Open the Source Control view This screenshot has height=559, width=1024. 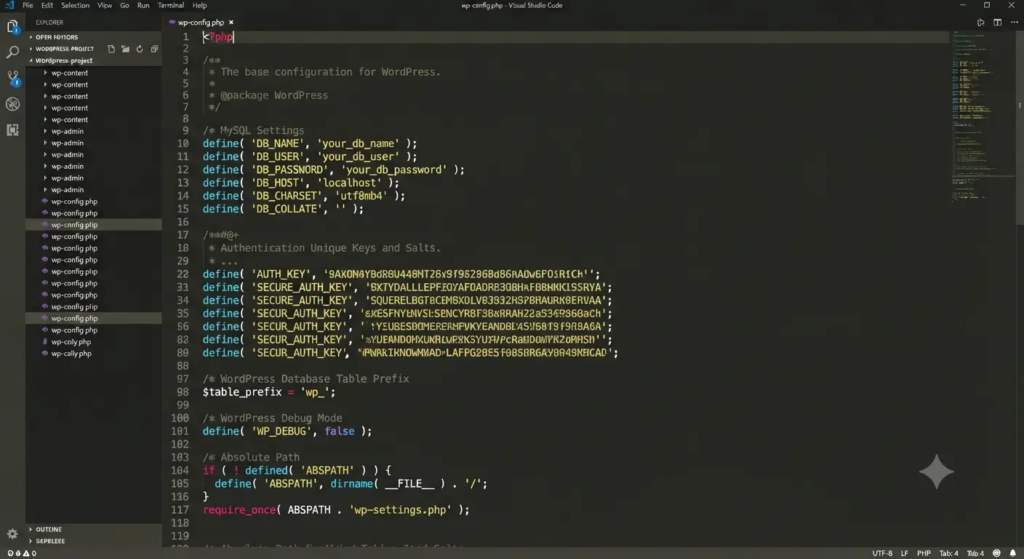coord(12,78)
